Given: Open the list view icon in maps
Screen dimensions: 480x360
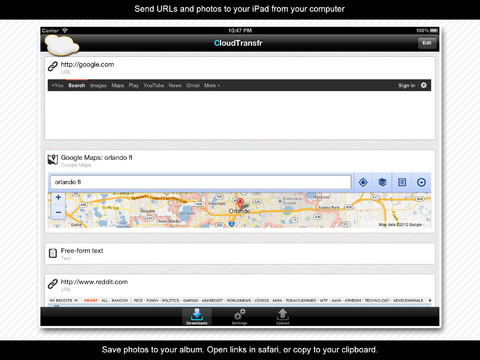Looking at the screenshot, I should point(402,182).
